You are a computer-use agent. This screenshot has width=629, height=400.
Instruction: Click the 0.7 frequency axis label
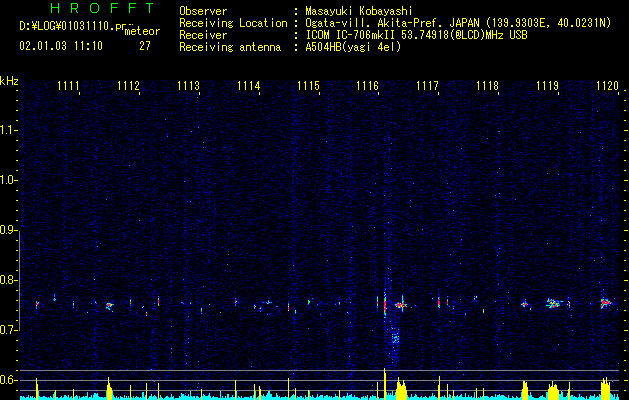pos(8,330)
